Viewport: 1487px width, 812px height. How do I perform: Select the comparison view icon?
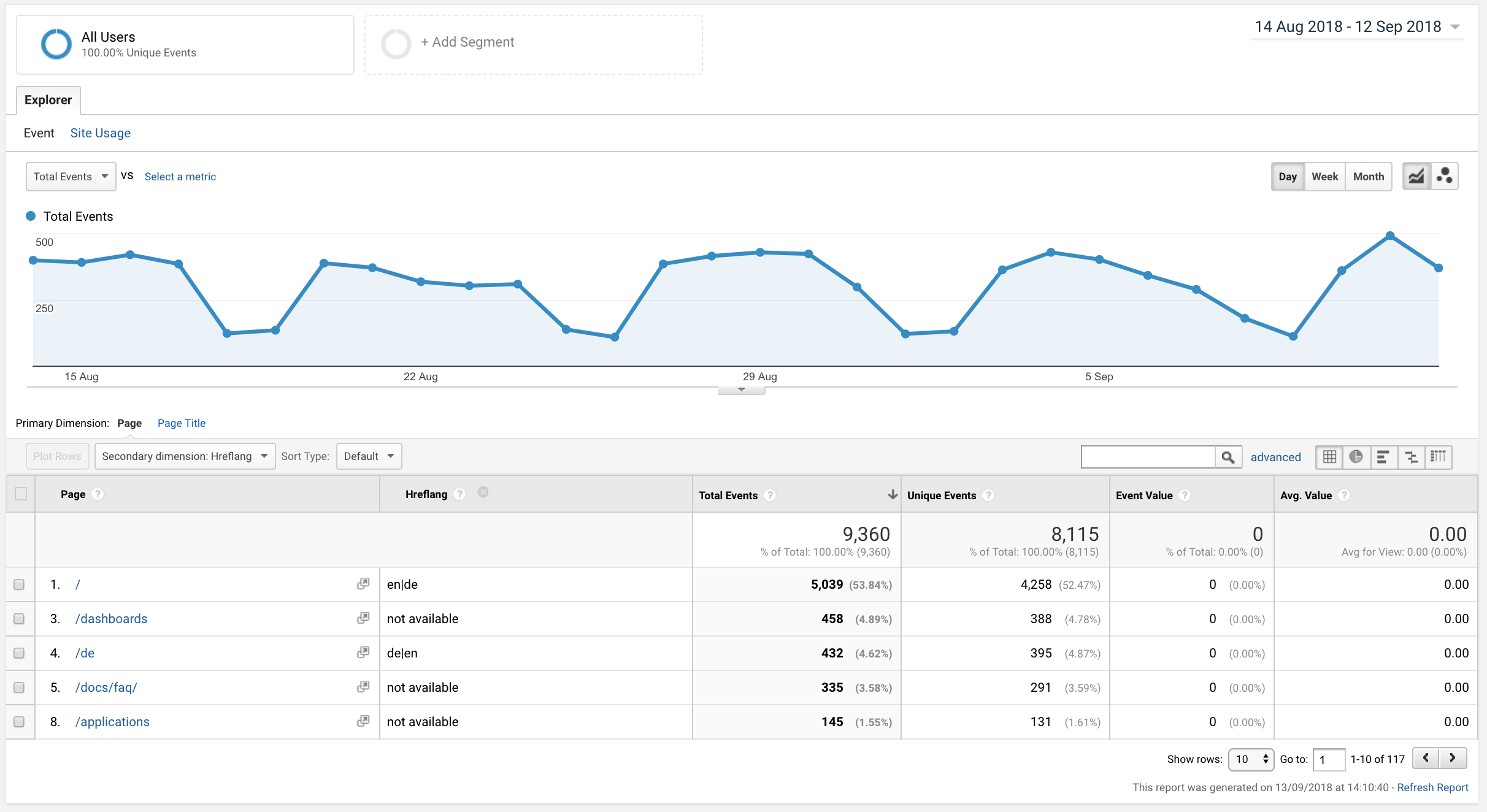coord(1411,457)
